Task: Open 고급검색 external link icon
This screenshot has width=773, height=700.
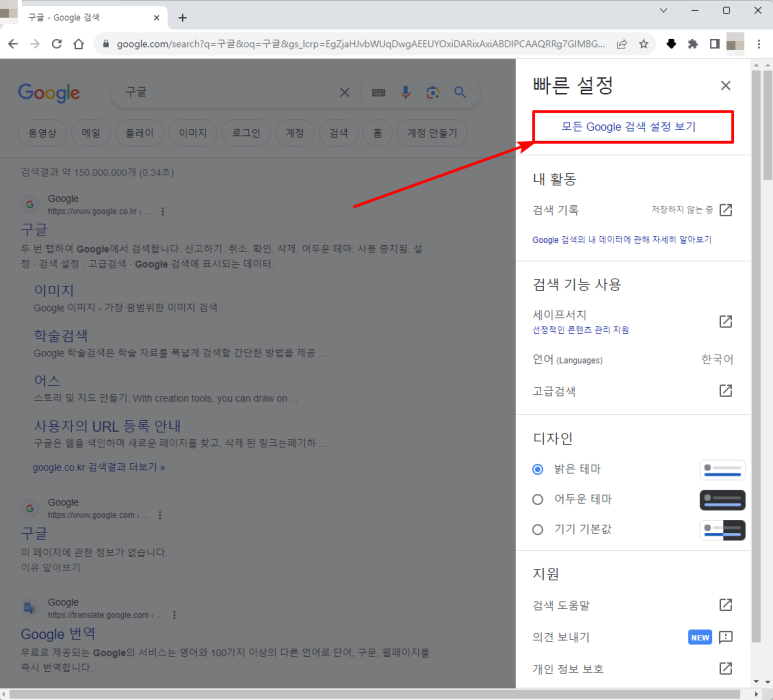Action: (x=726, y=390)
